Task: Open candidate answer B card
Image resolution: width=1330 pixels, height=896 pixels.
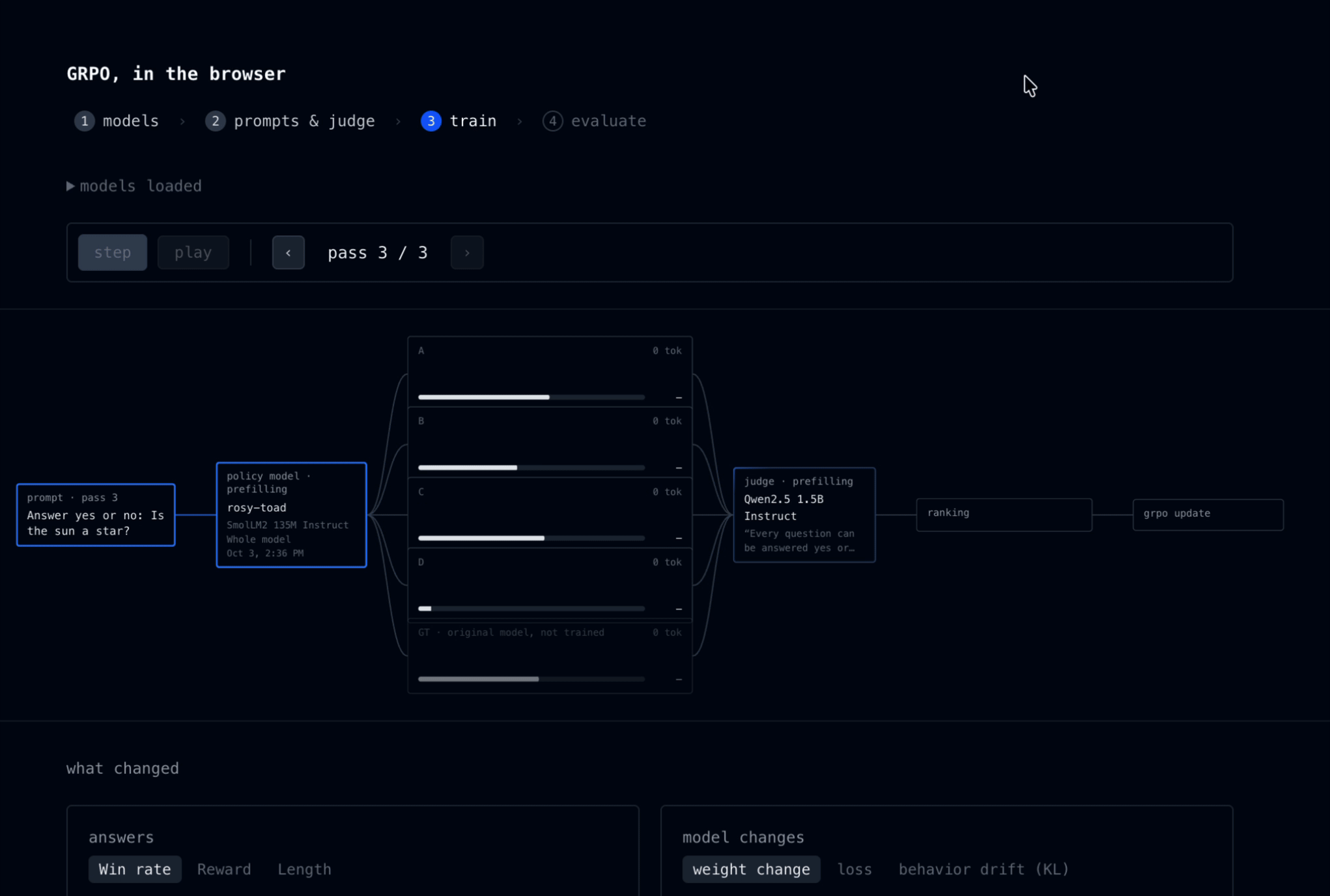Action: point(550,443)
